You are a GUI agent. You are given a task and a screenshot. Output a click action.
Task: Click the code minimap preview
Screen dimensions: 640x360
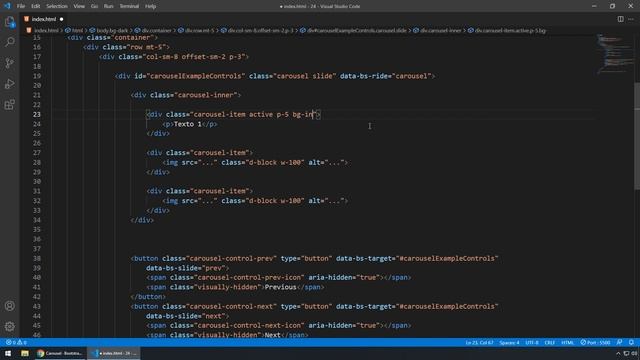tap(615, 53)
